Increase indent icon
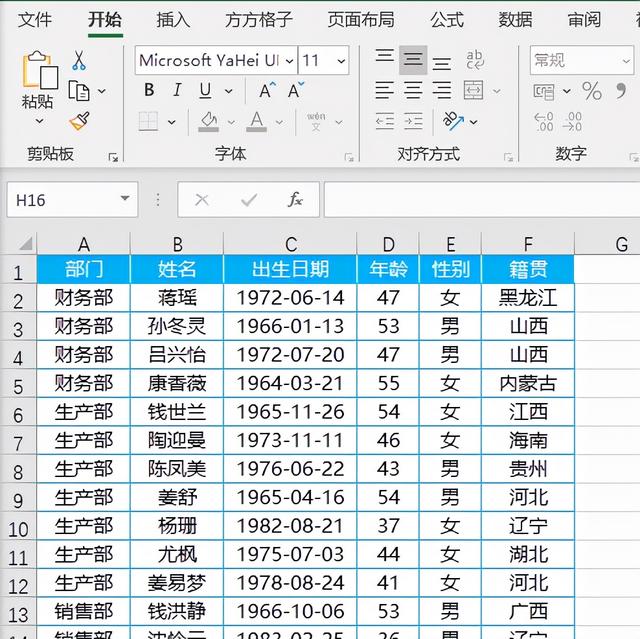The width and height of the screenshot is (640, 639). pos(413,121)
